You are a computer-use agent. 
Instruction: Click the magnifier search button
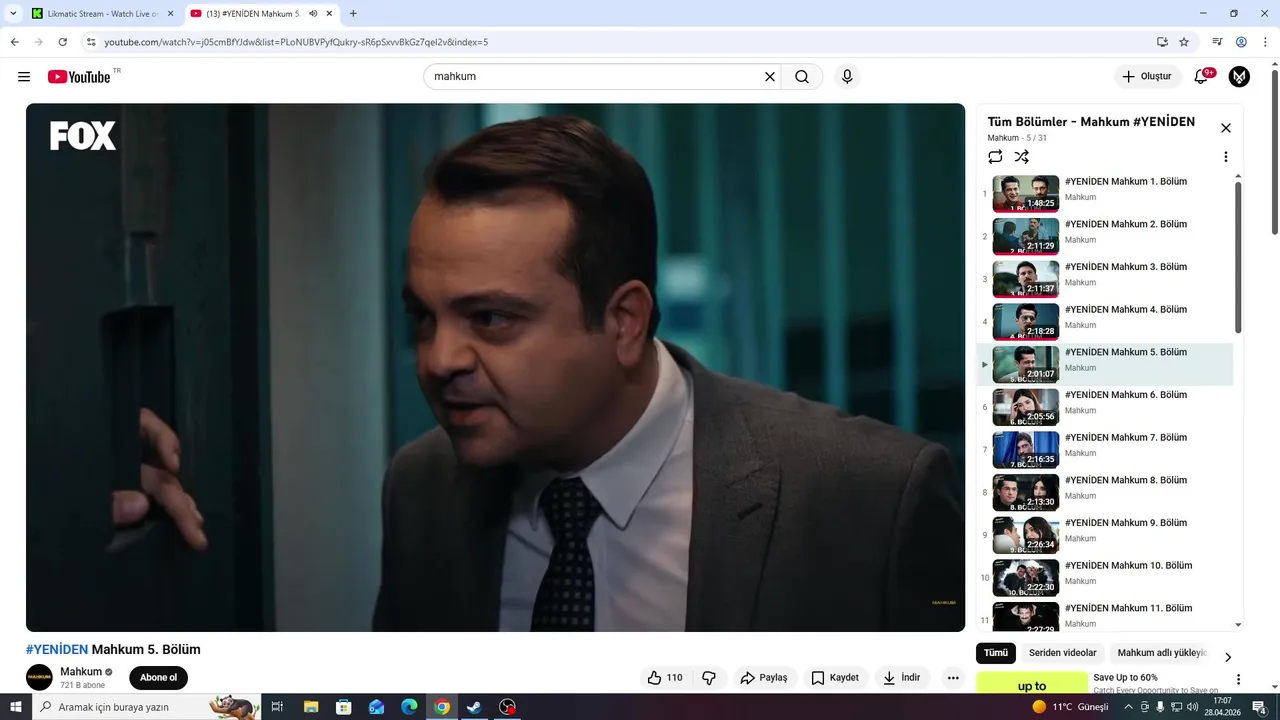[802, 77]
